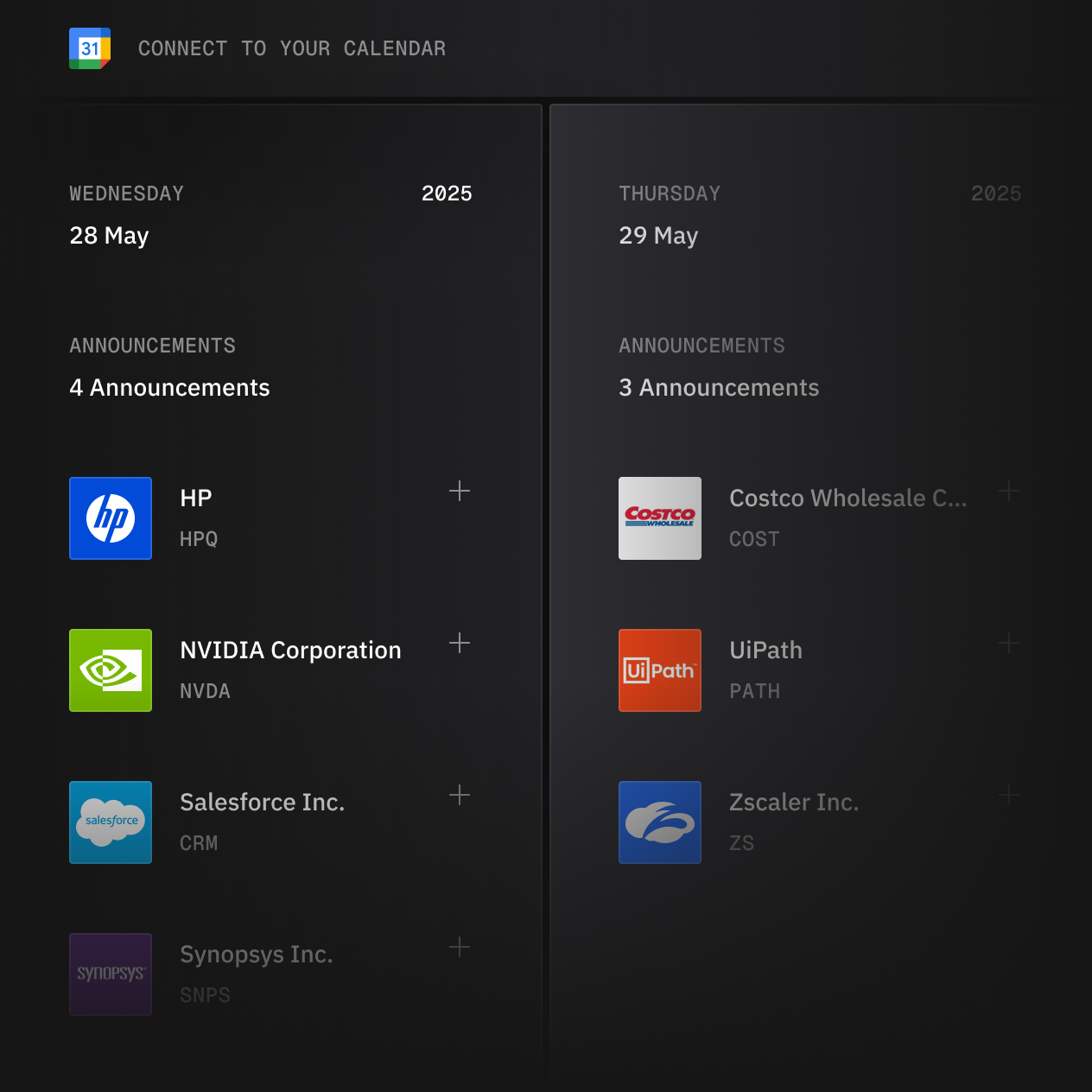This screenshot has height=1092, width=1092.
Task: Click the 29 May date
Action: 658,236
